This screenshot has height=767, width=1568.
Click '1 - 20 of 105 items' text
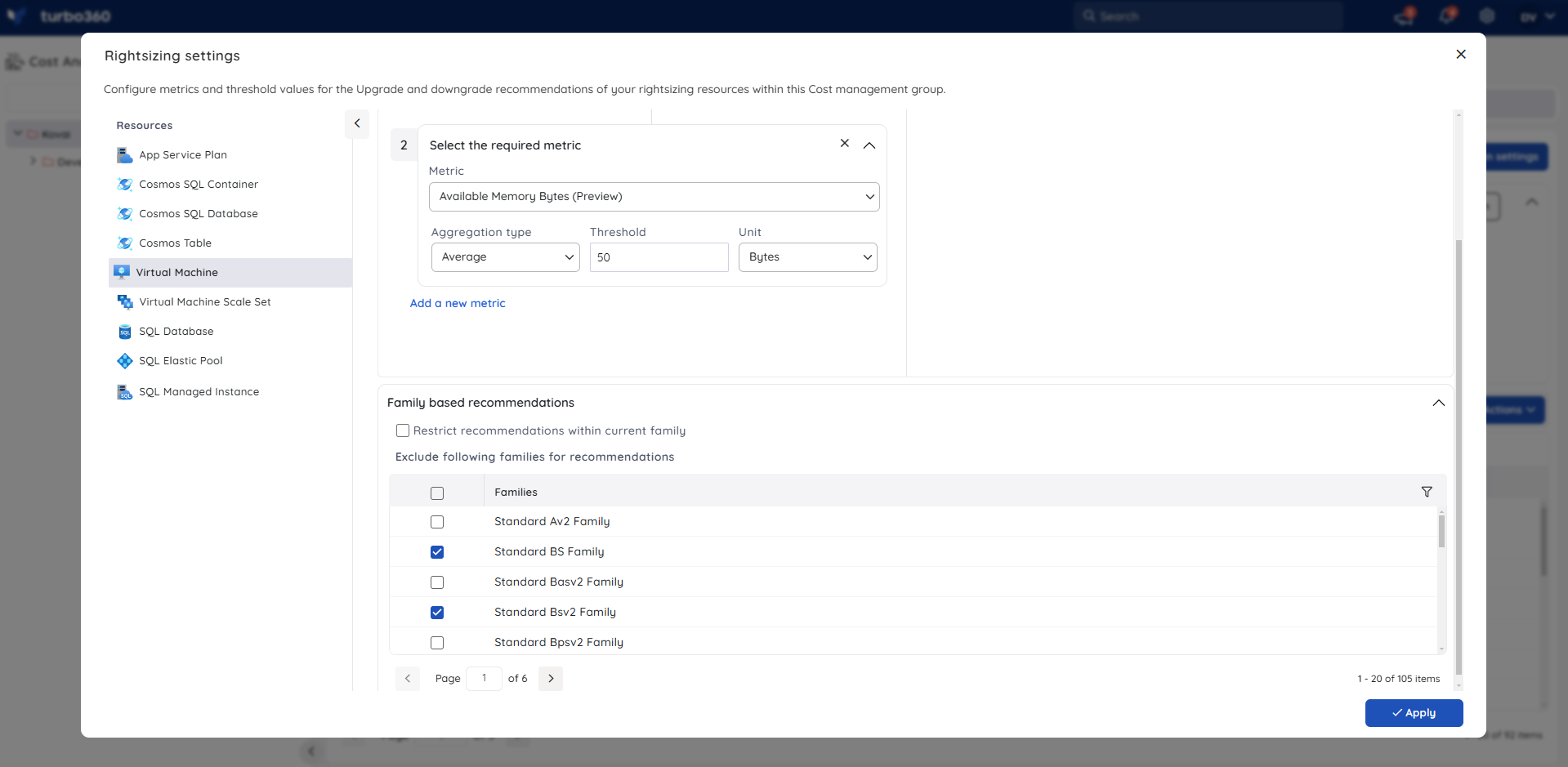pos(1399,679)
